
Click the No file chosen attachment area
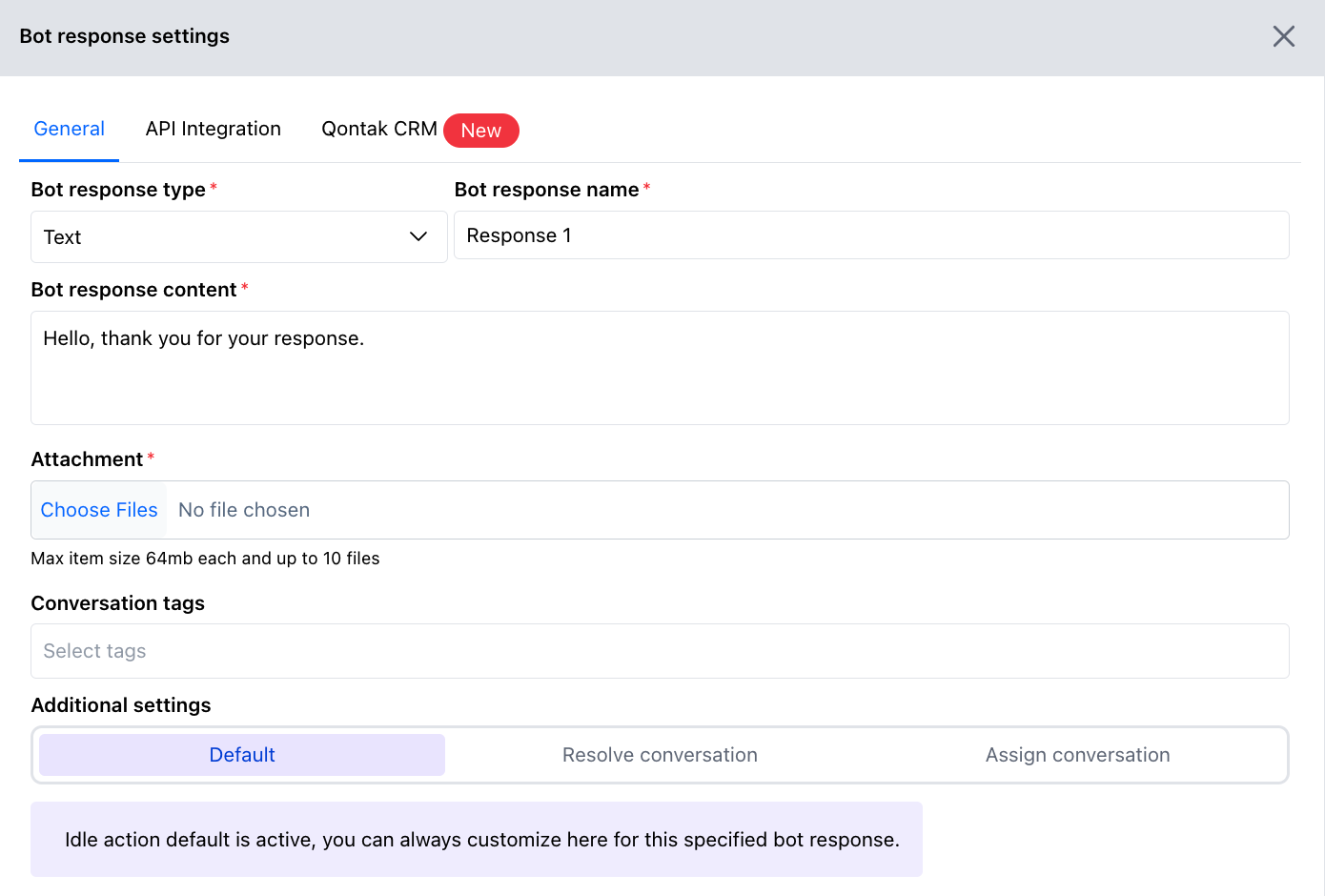[244, 509]
